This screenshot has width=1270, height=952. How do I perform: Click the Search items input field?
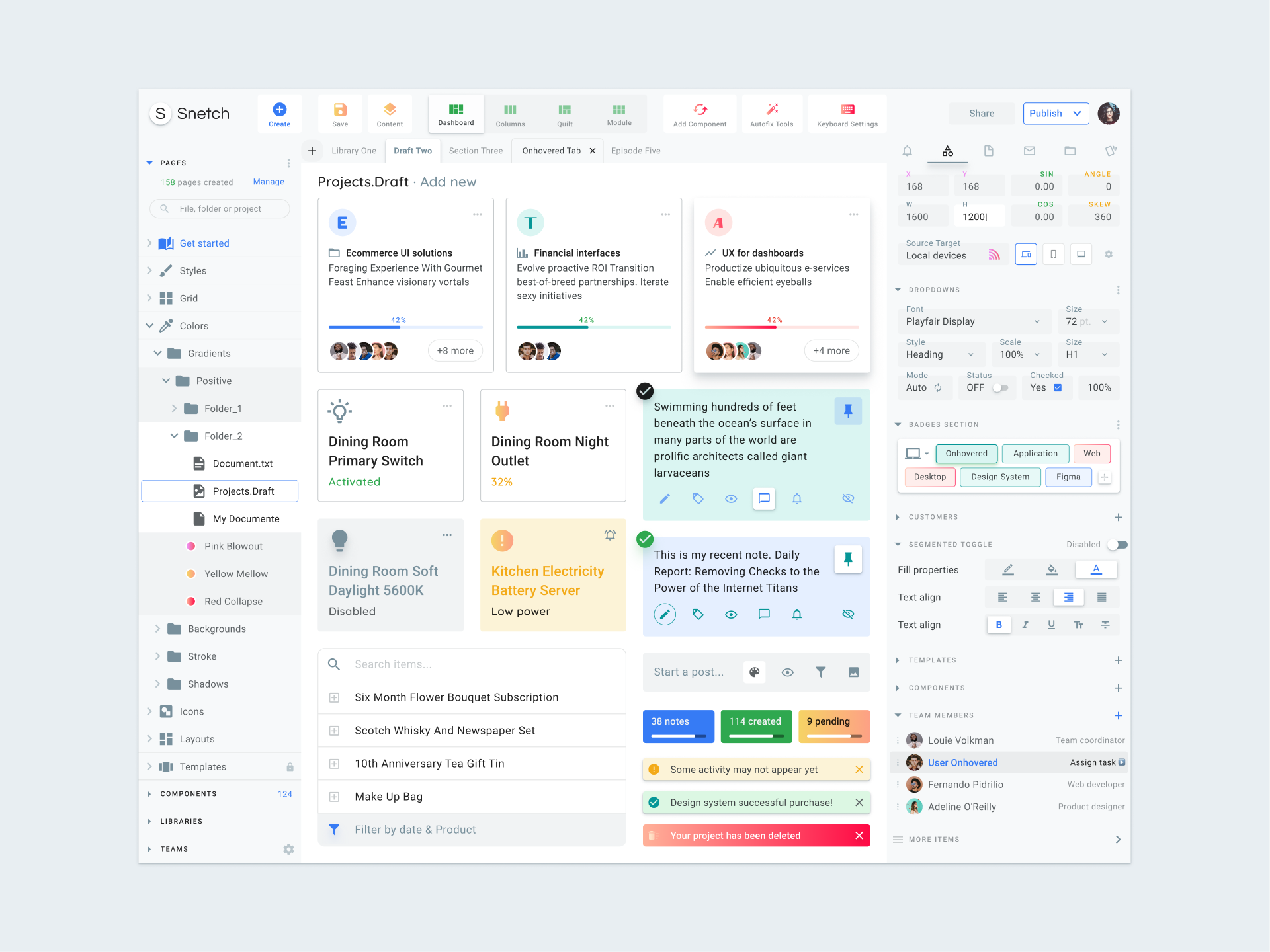472,664
